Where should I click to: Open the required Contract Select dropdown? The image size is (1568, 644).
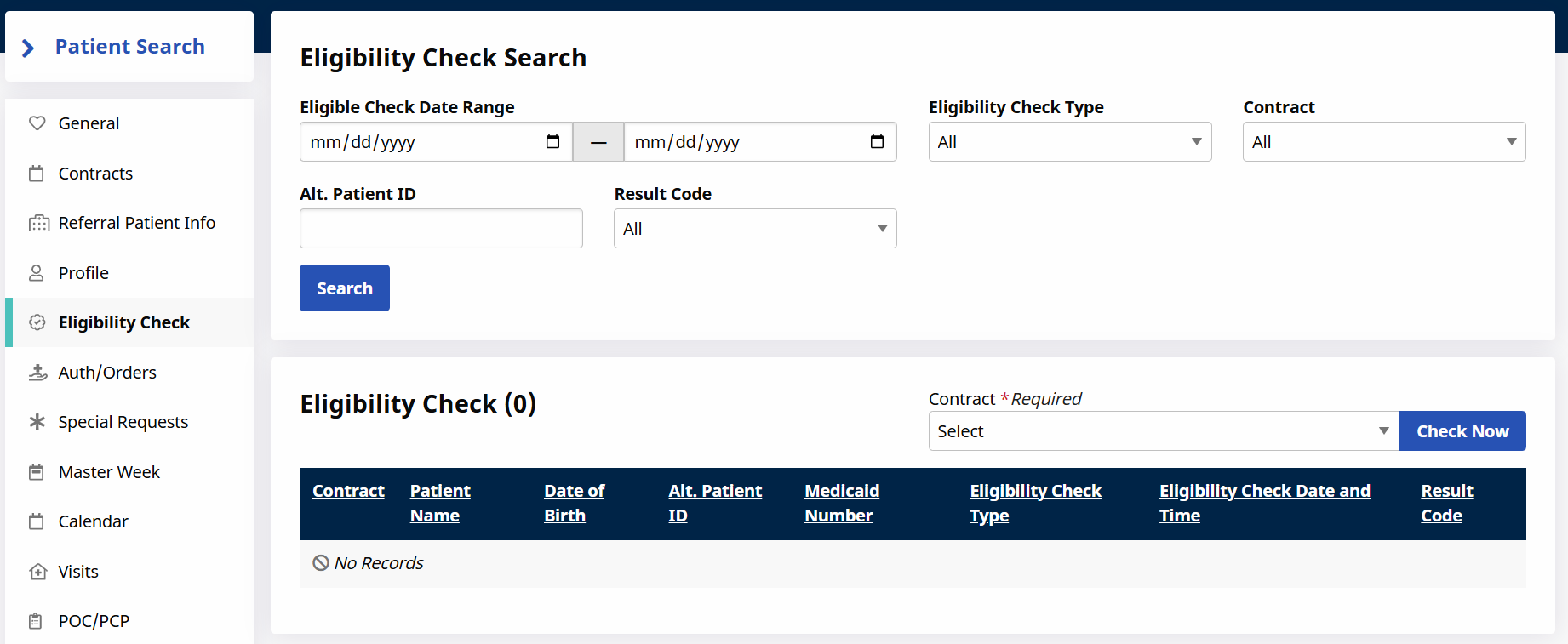[x=1163, y=431]
